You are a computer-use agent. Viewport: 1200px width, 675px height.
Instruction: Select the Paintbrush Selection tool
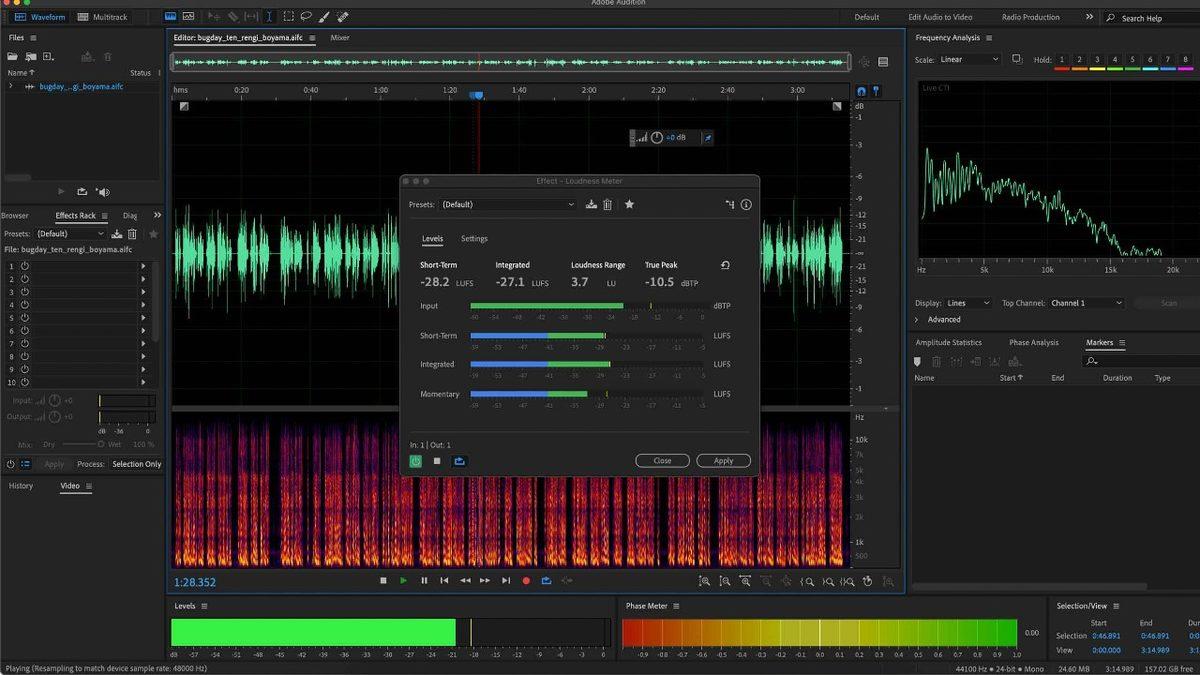click(325, 17)
